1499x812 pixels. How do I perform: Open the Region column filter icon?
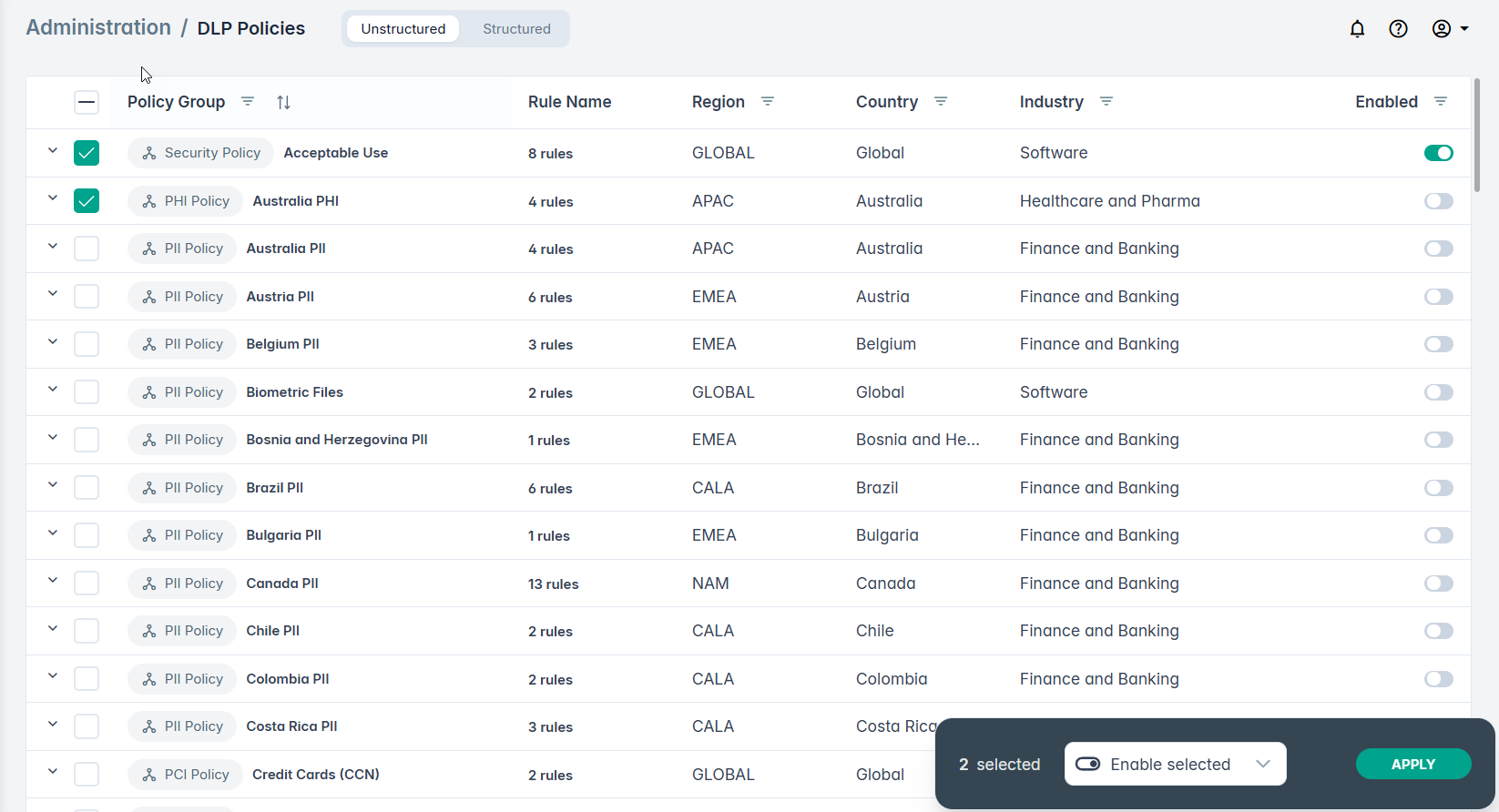768,102
